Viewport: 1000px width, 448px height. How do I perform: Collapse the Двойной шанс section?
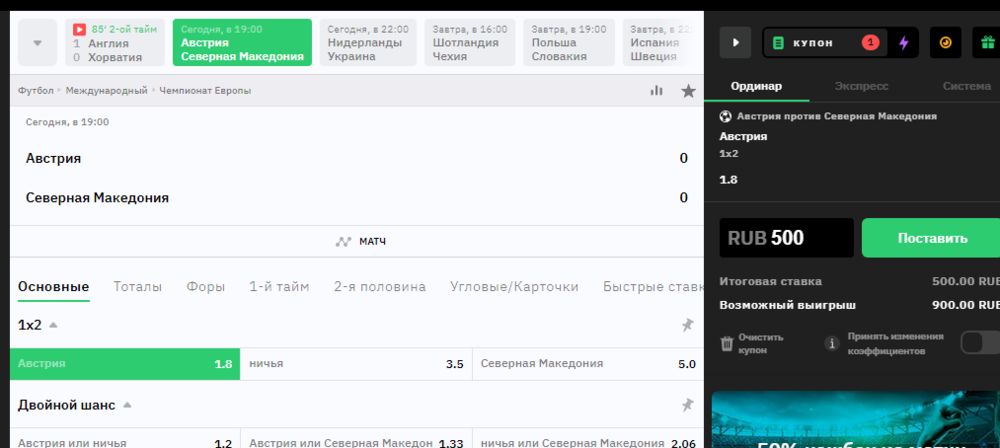[x=128, y=405]
